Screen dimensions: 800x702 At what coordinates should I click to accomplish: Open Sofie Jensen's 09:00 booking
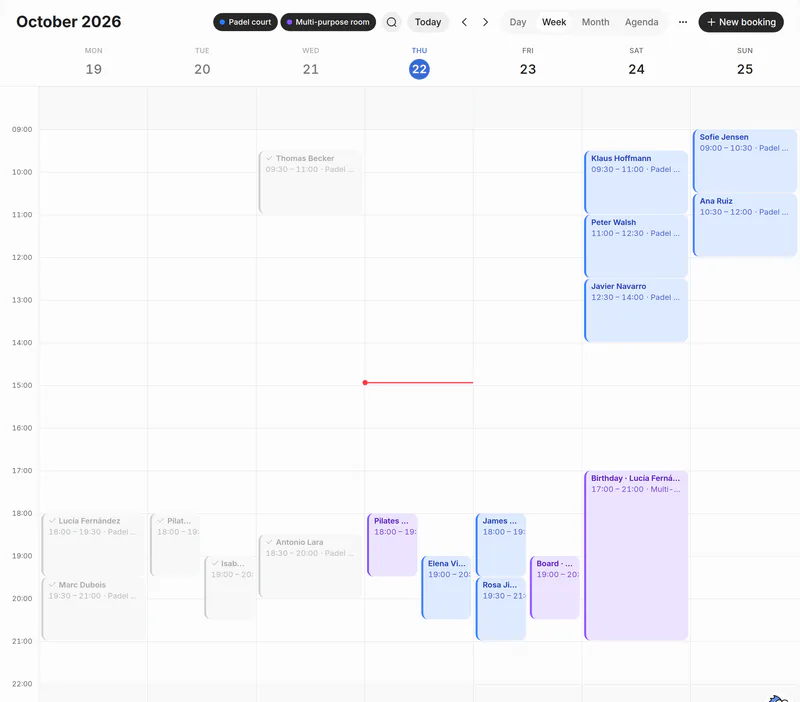[x=745, y=161]
